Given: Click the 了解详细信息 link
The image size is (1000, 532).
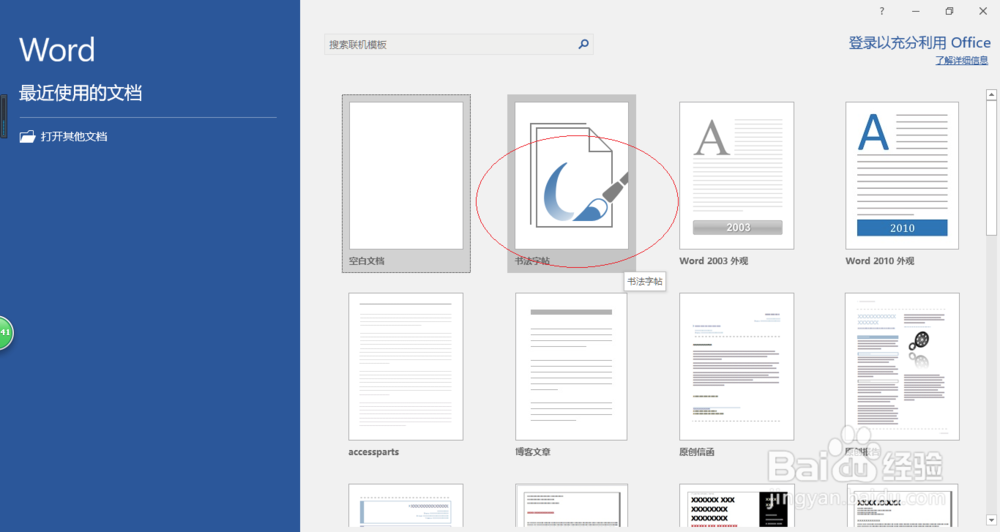Looking at the screenshot, I should [962, 61].
